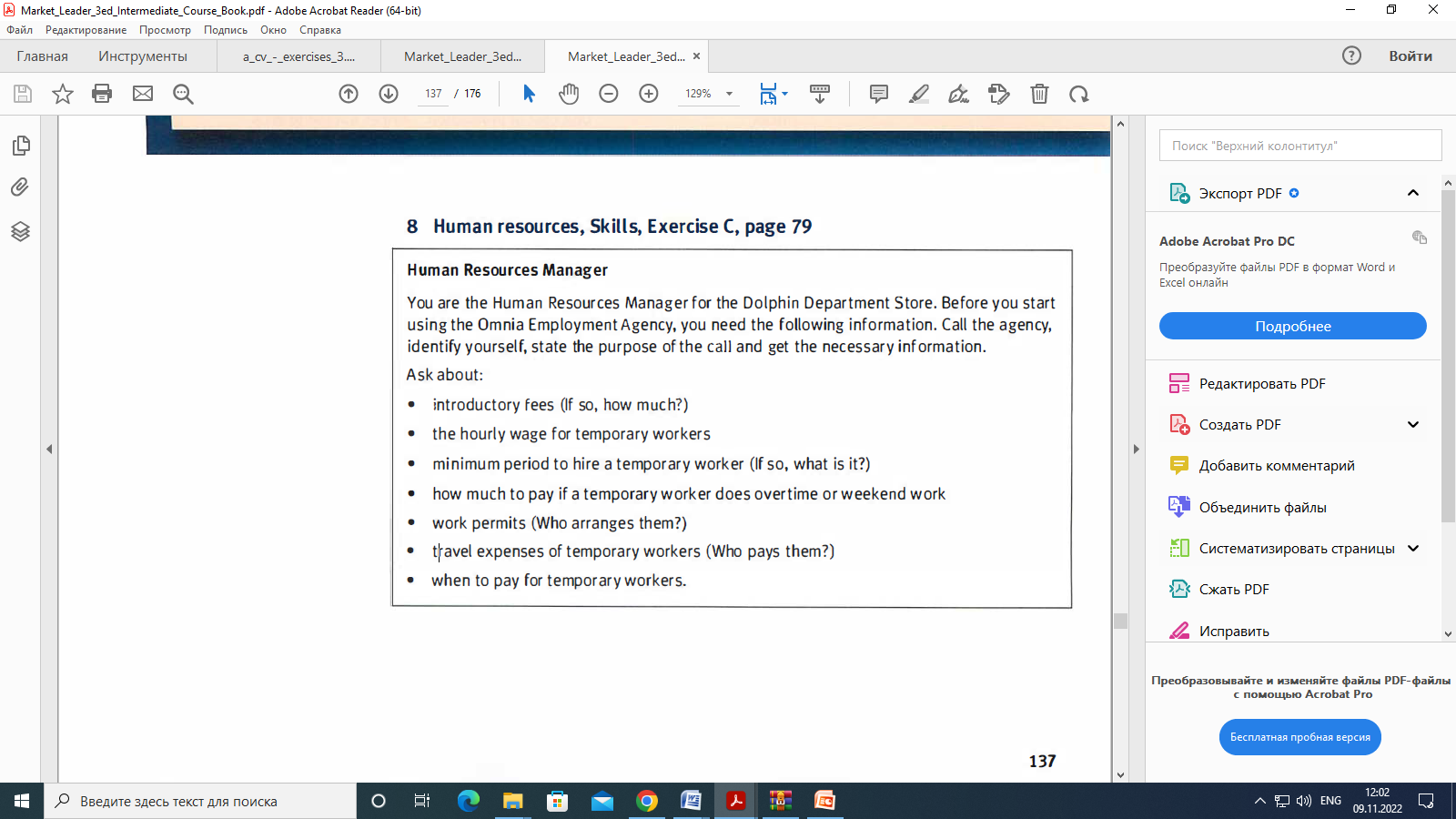
Task: Open Google Chrome from the taskbar
Action: [x=647, y=801]
